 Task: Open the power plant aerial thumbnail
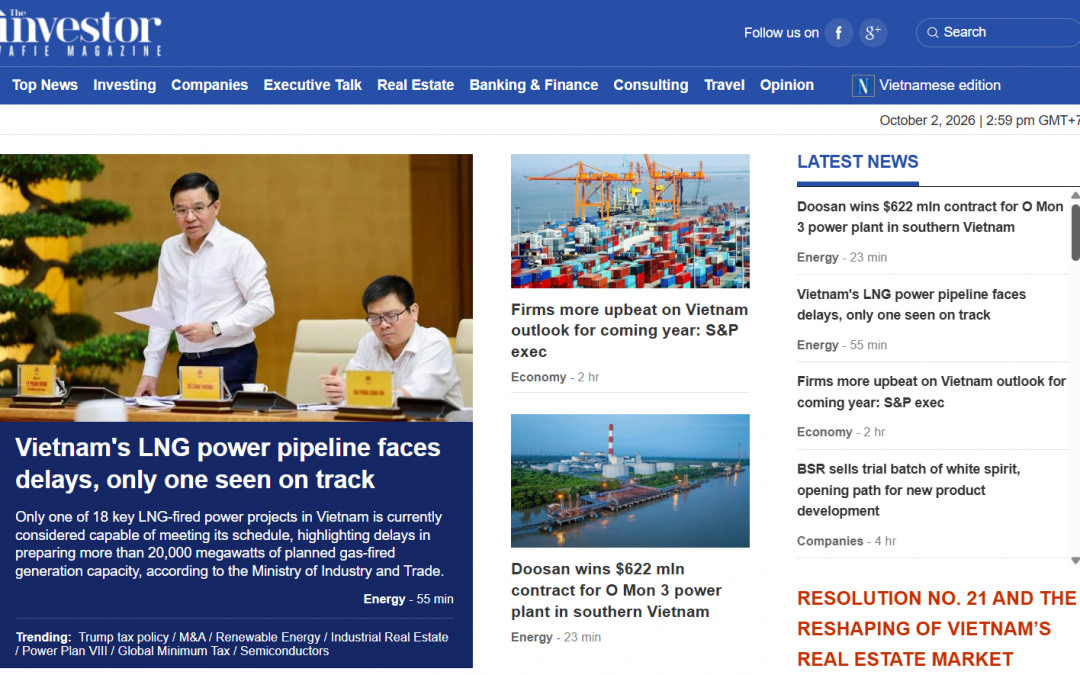click(630, 481)
